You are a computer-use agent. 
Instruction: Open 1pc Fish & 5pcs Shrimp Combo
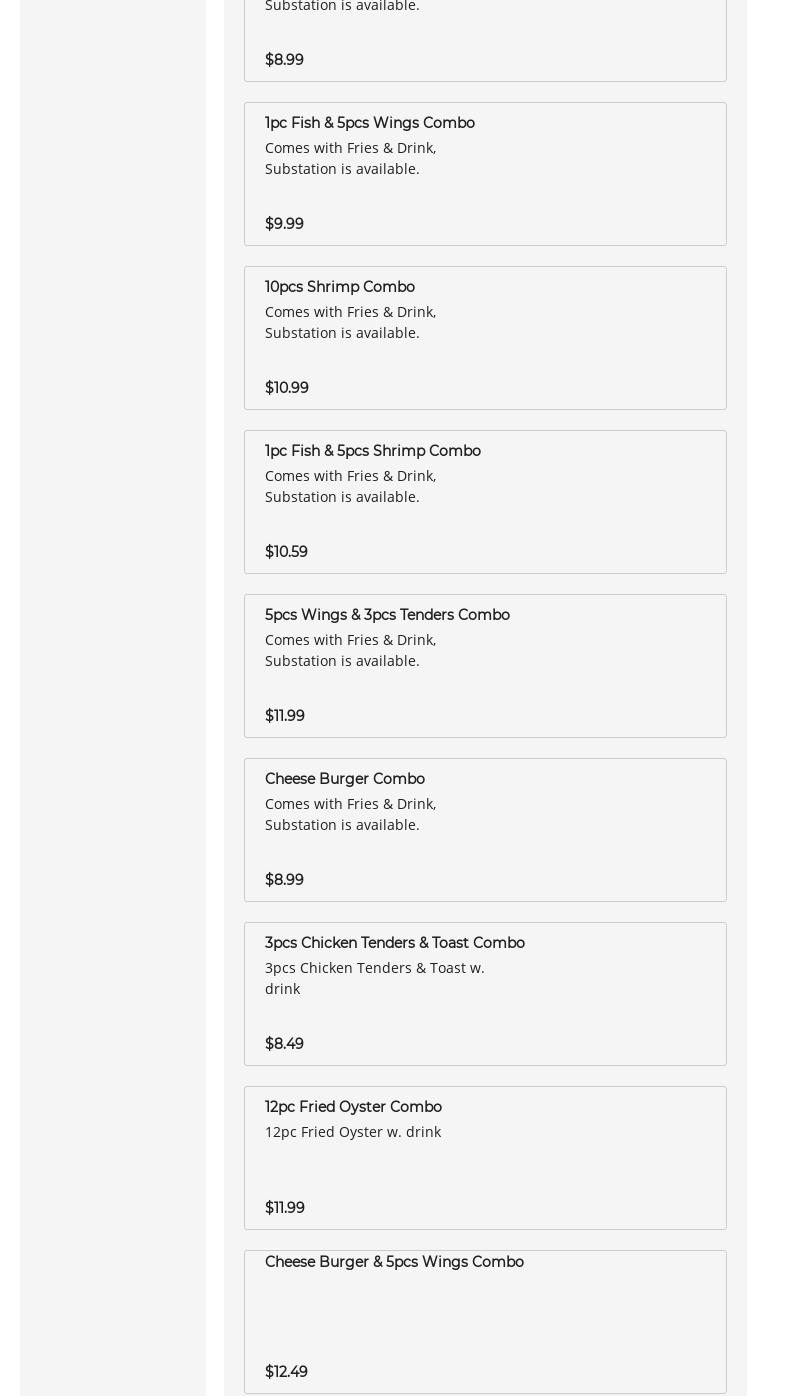coord(372,451)
